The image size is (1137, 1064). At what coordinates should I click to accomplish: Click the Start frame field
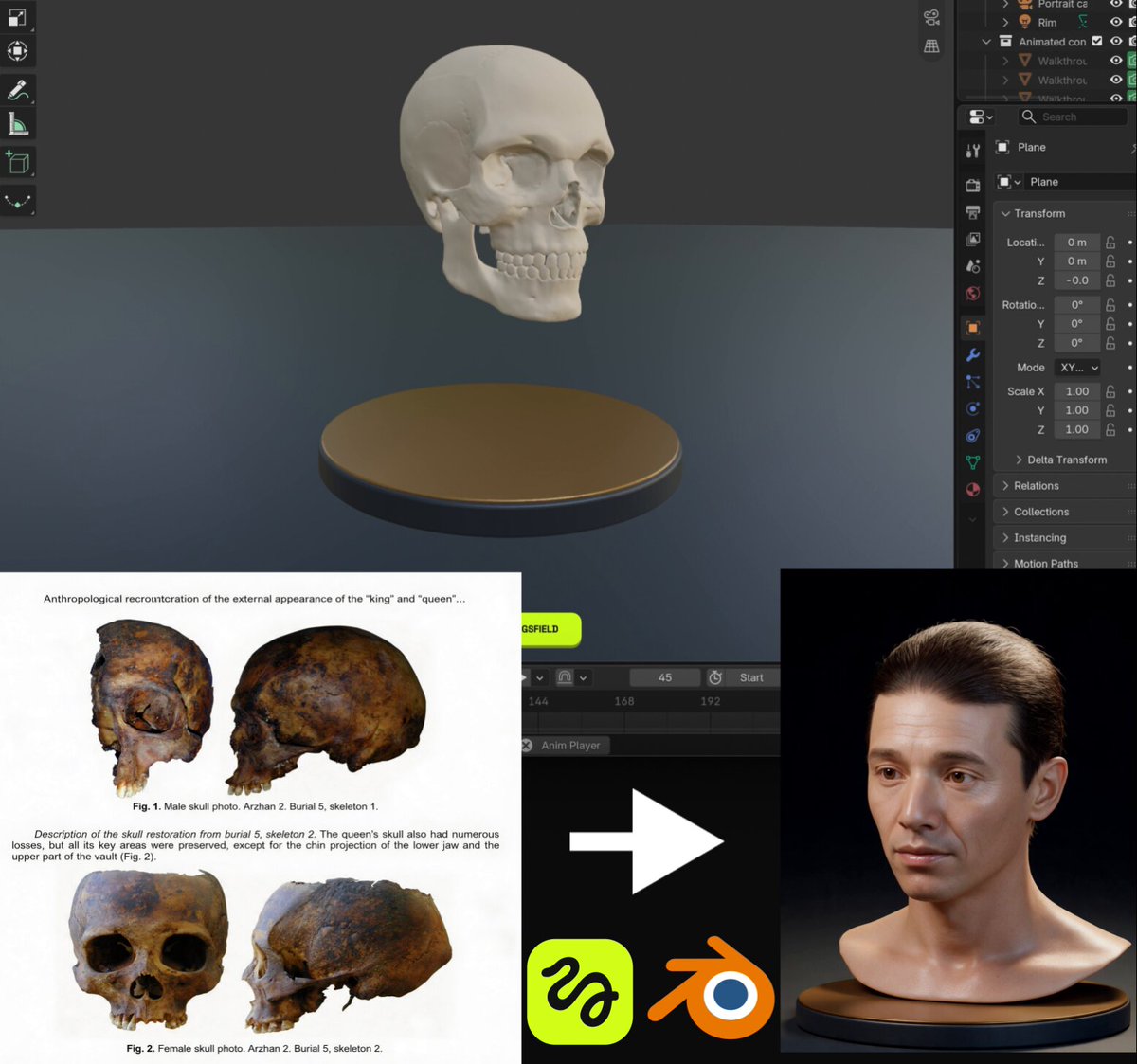point(752,677)
